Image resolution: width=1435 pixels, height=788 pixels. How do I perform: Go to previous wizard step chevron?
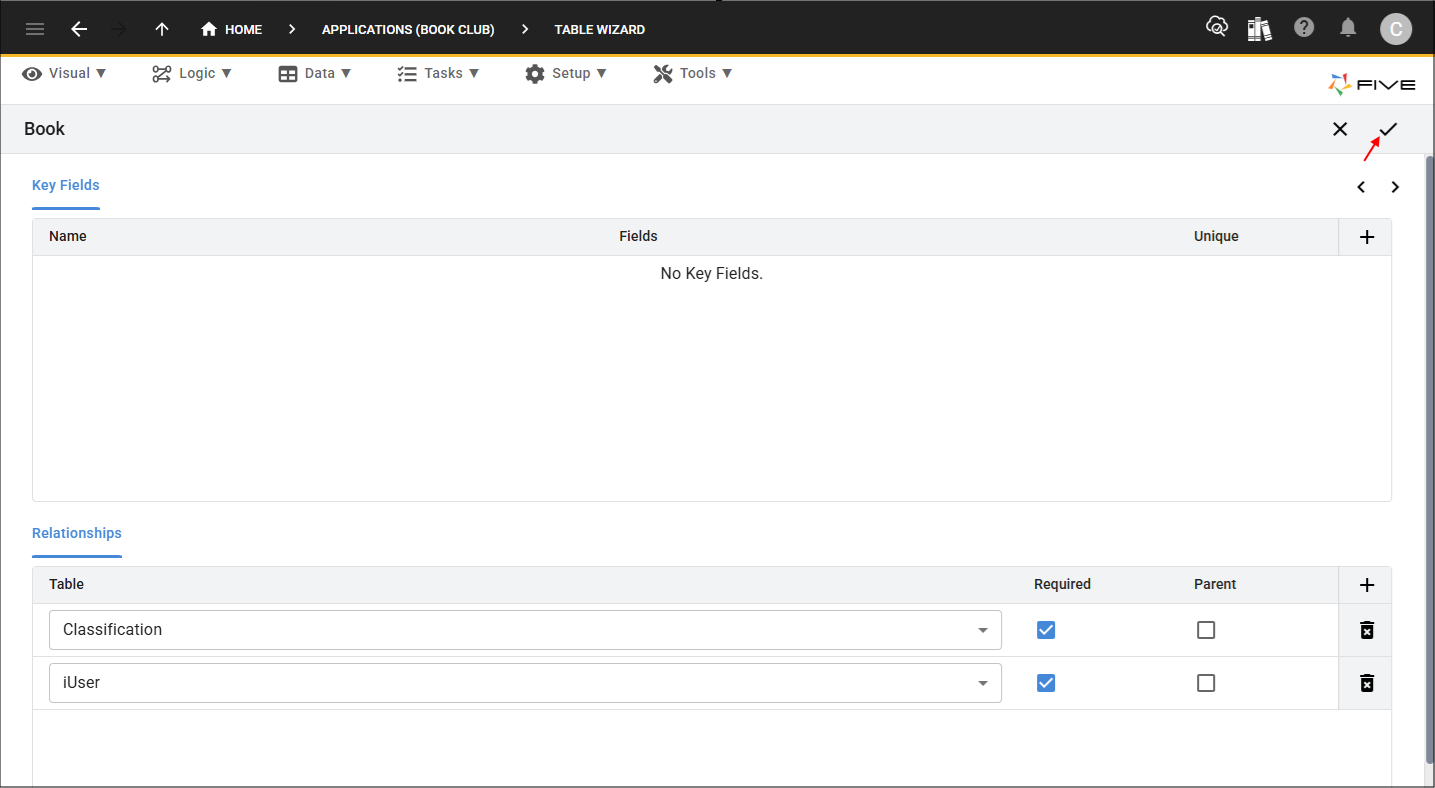[1361, 187]
